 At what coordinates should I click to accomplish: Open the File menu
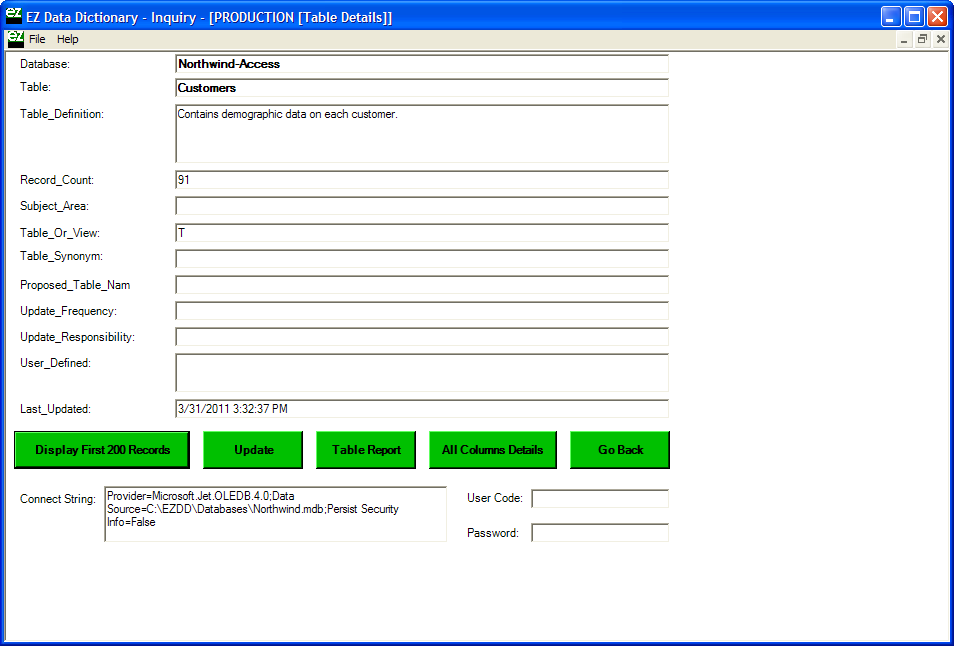[37, 39]
